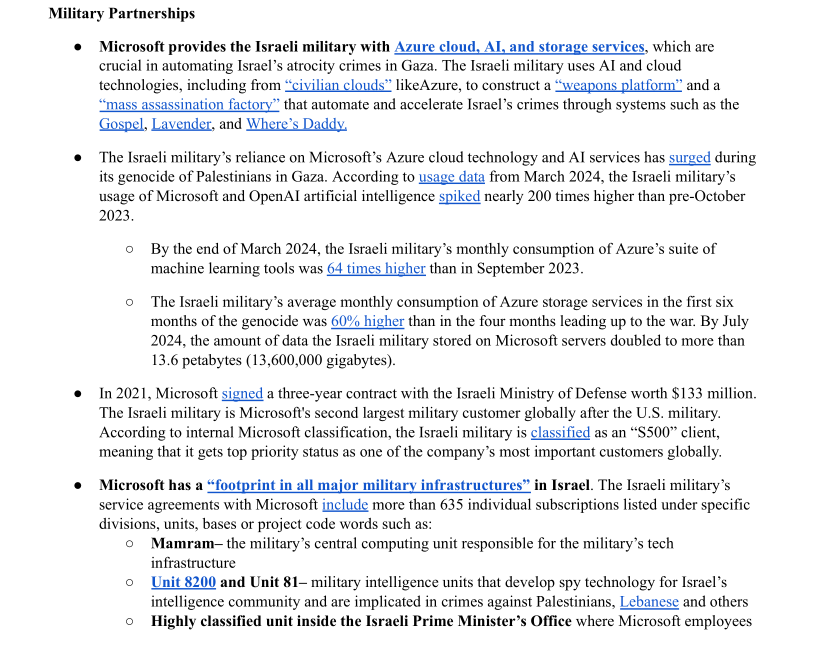The image size is (815, 651).
Task: Open the 'Azure cloud, AI, and storage services' link
Action: tap(519, 47)
